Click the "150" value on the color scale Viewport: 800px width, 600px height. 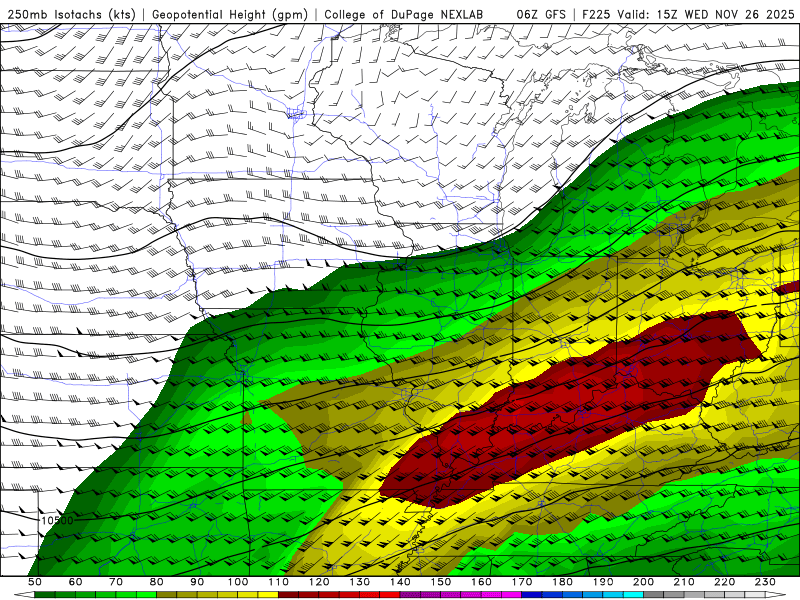[441, 582]
